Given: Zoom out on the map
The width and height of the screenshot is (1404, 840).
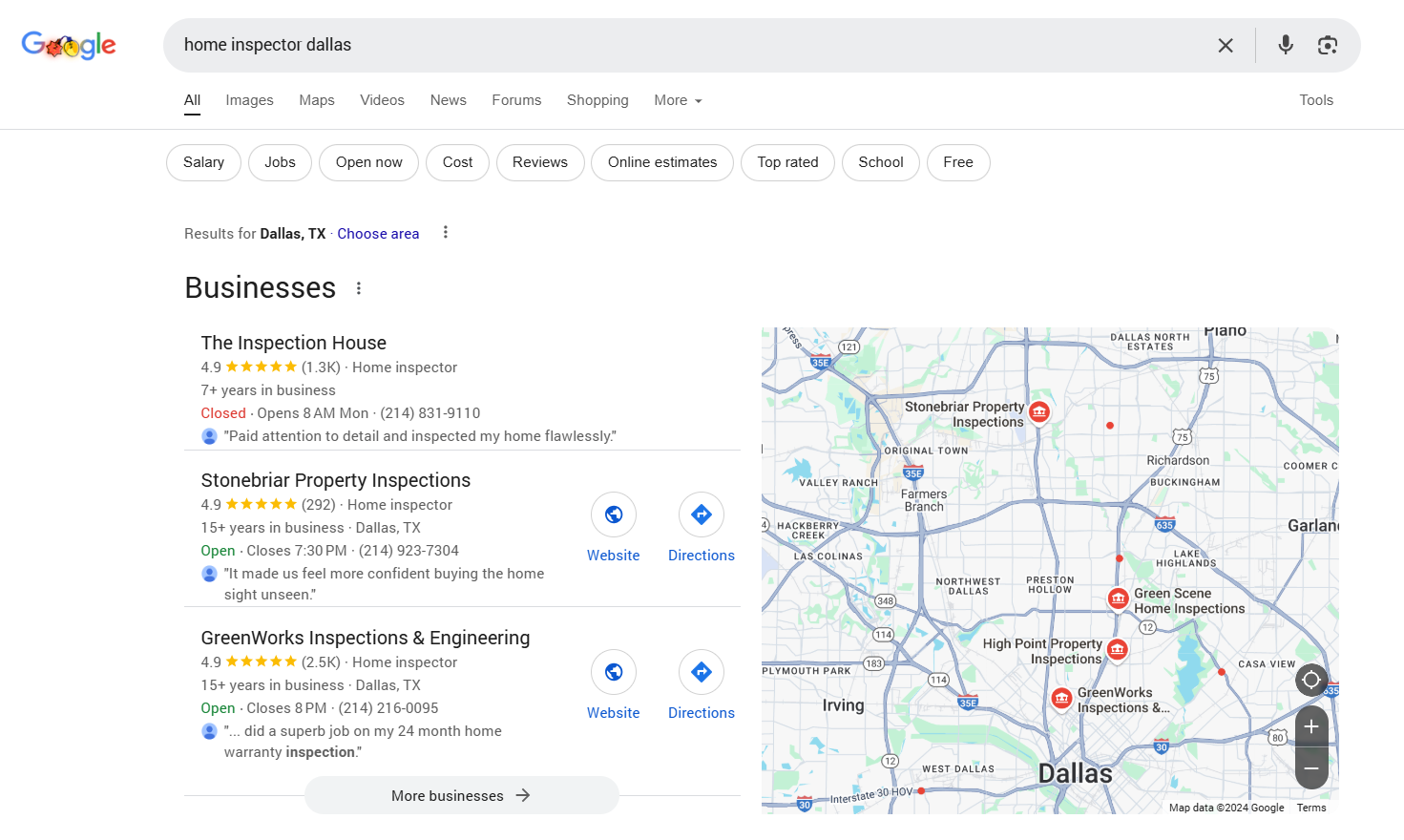Looking at the screenshot, I should 1311,768.
